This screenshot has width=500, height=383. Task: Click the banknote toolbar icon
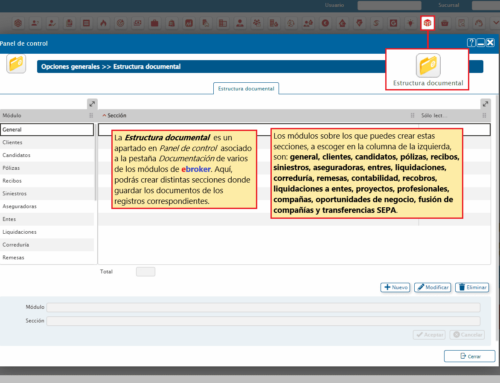pyautogui.click(x=137, y=23)
